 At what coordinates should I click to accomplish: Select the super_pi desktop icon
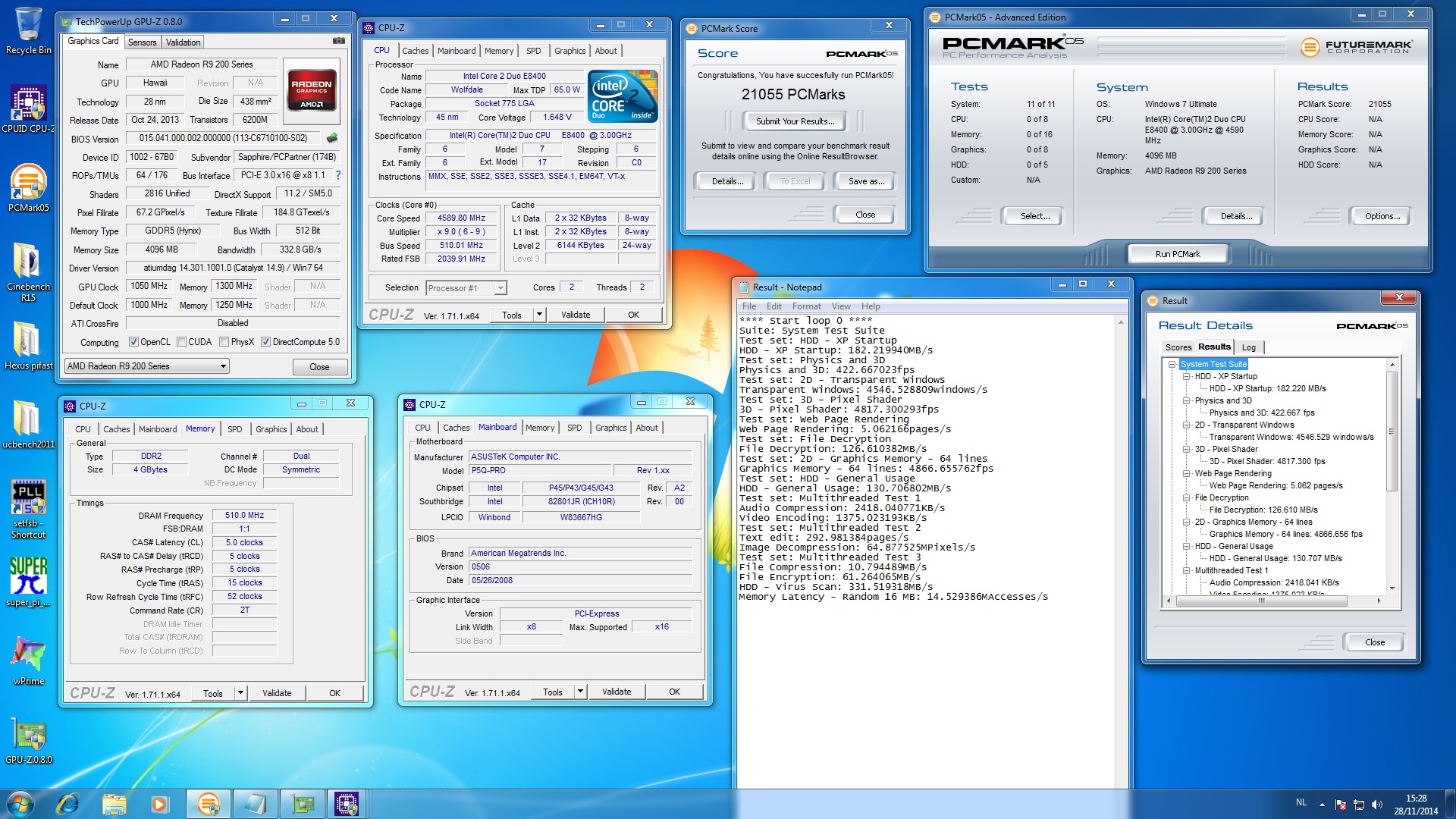click(x=29, y=582)
